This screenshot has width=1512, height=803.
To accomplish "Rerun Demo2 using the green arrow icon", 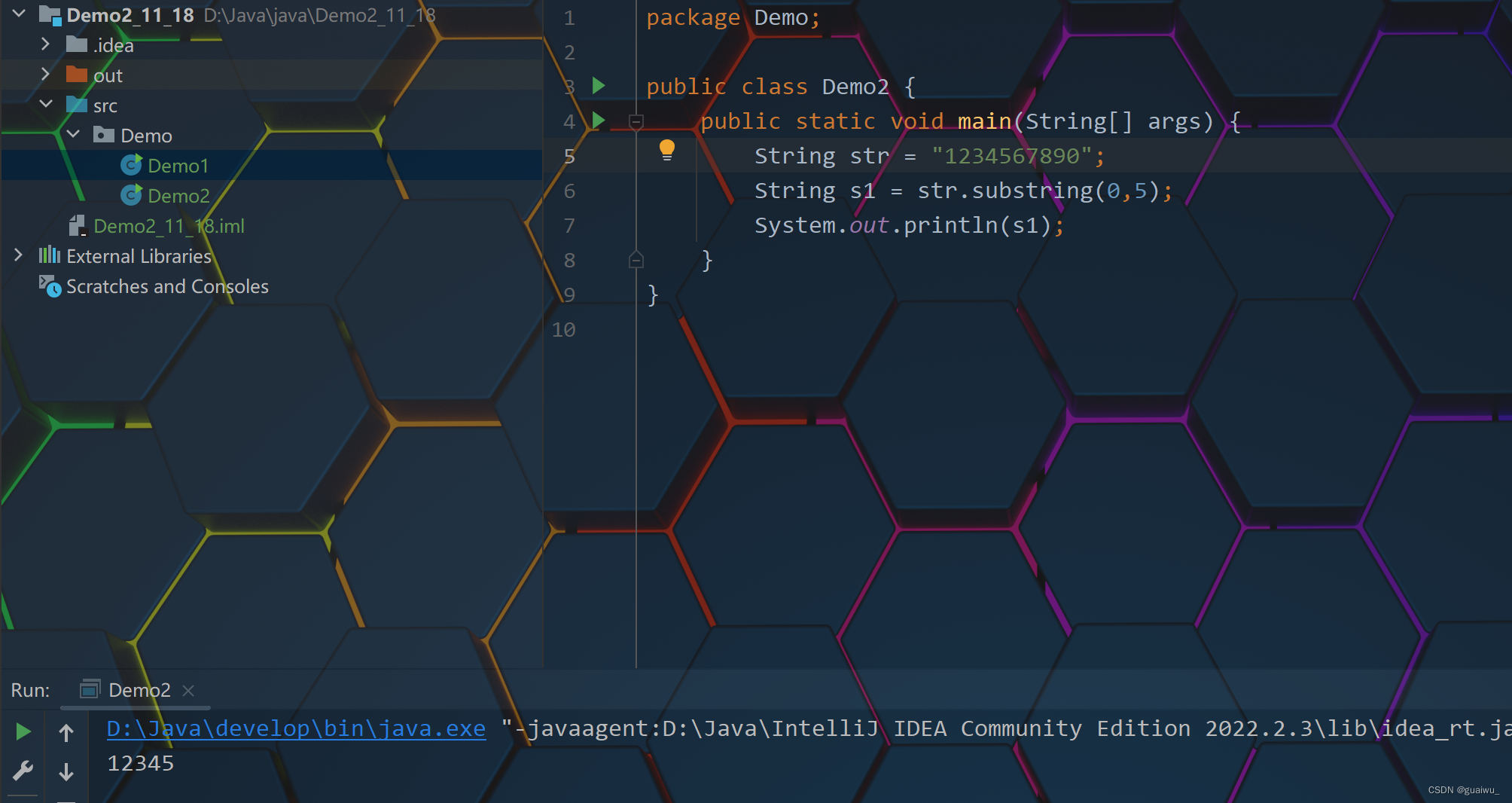I will pyautogui.click(x=23, y=730).
